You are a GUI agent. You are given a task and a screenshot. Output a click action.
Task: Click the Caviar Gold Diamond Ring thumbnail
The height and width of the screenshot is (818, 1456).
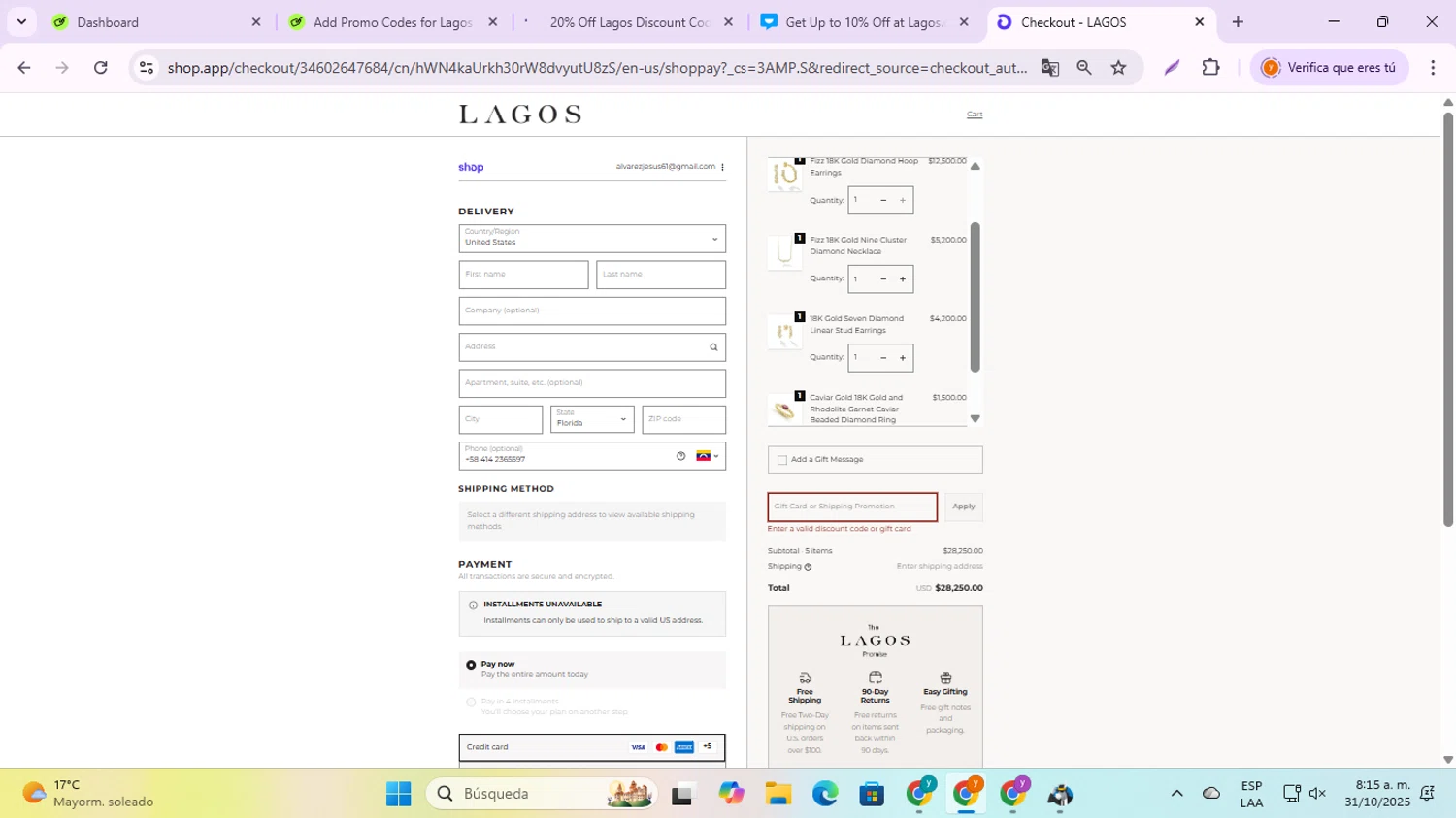[x=784, y=409]
